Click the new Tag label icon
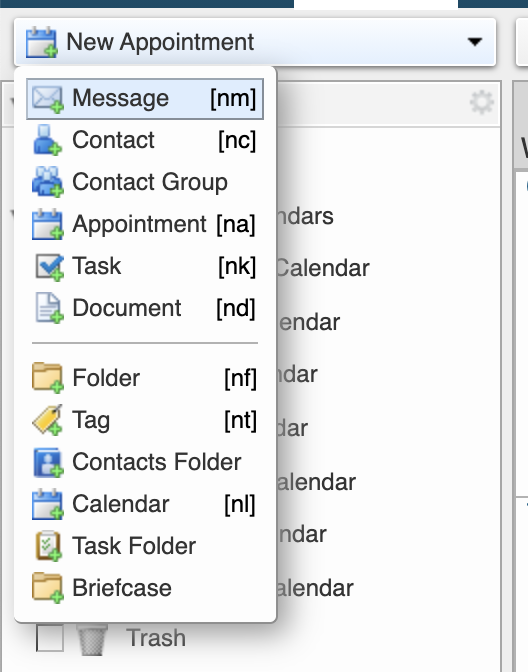This screenshot has height=672, width=528. click(x=47, y=420)
